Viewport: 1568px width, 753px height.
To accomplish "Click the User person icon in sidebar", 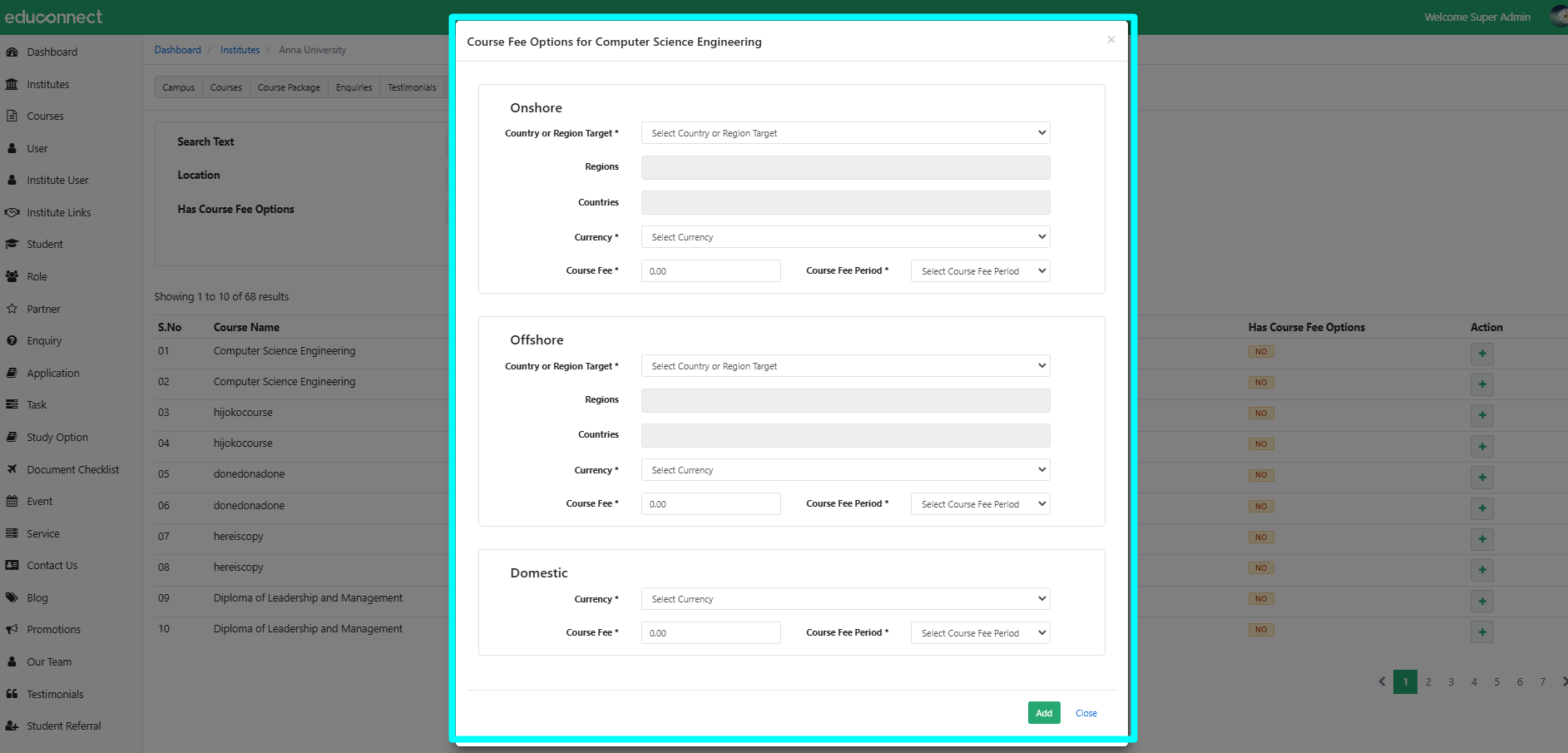I will pyautogui.click(x=12, y=148).
